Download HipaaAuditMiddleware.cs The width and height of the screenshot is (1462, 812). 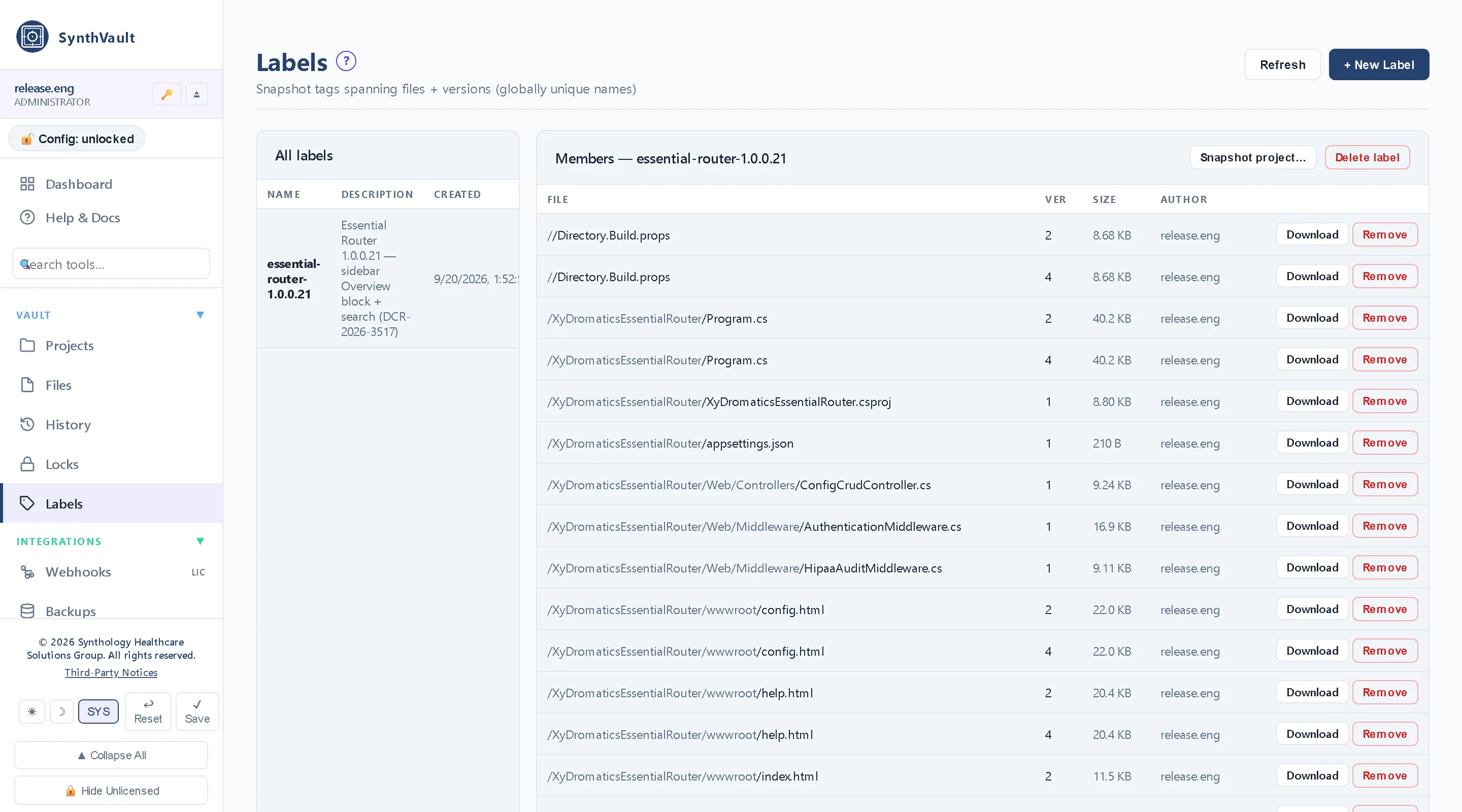point(1312,568)
